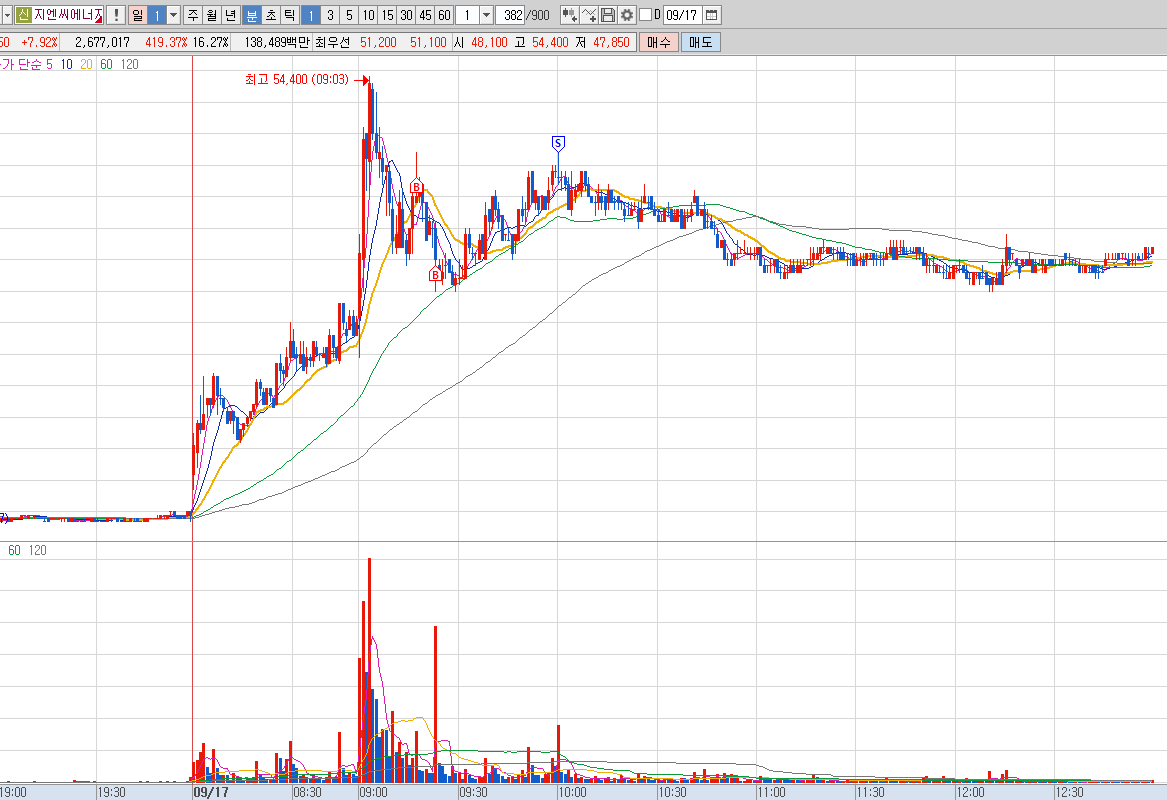
Task: Select the 틱 (tick) chart tab
Action: click(290, 15)
